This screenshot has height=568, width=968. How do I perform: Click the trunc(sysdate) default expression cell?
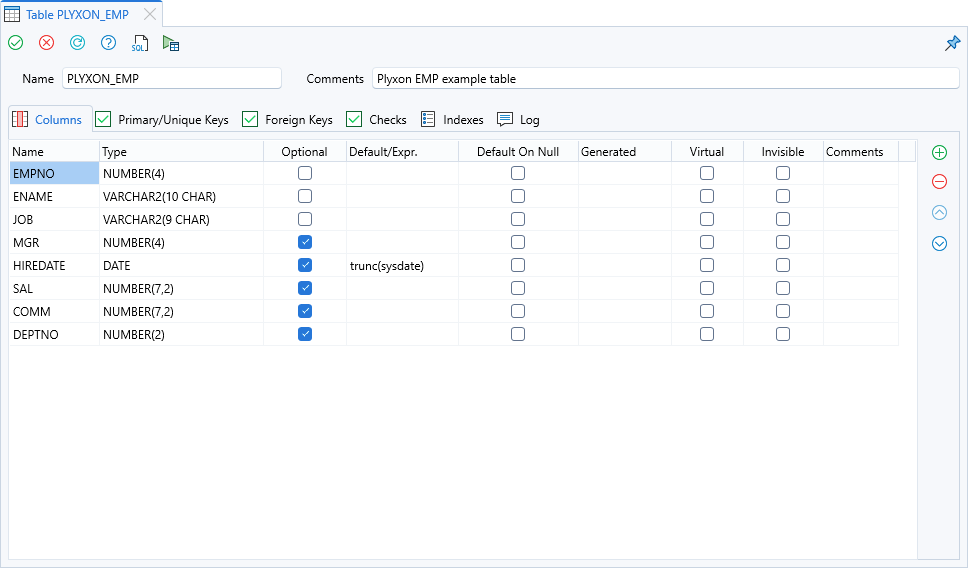403,265
